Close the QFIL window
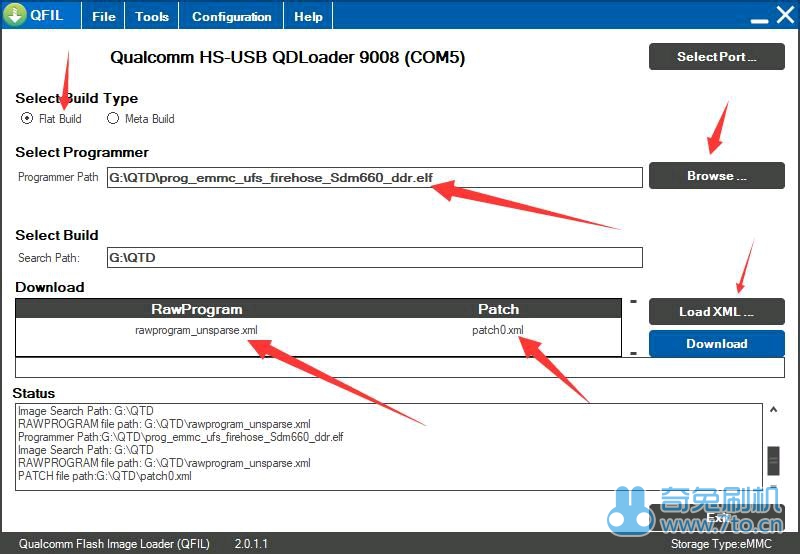The width and height of the screenshot is (800, 554). (x=786, y=14)
